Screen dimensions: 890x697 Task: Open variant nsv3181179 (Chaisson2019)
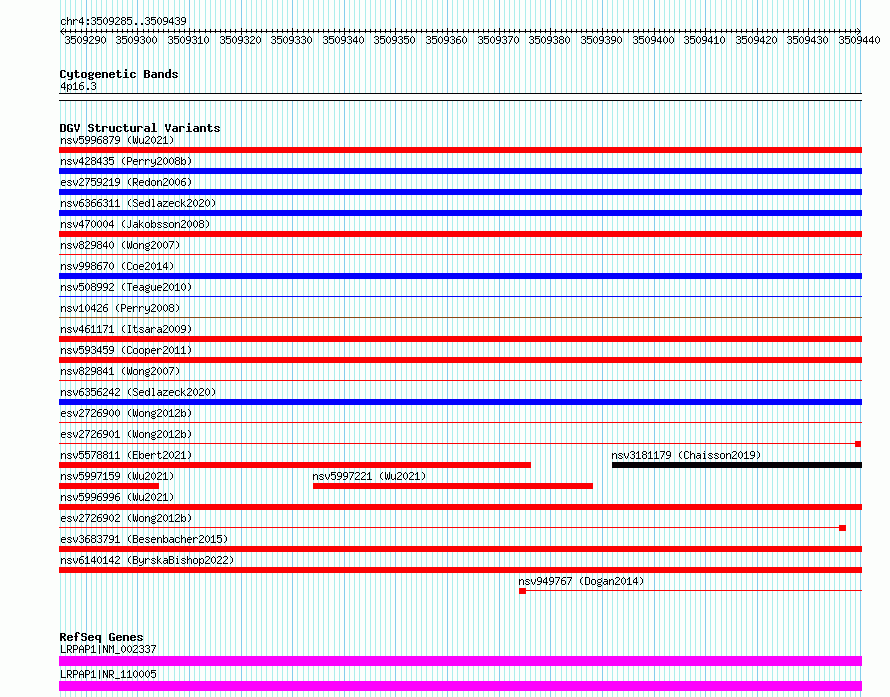pos(686,455)
